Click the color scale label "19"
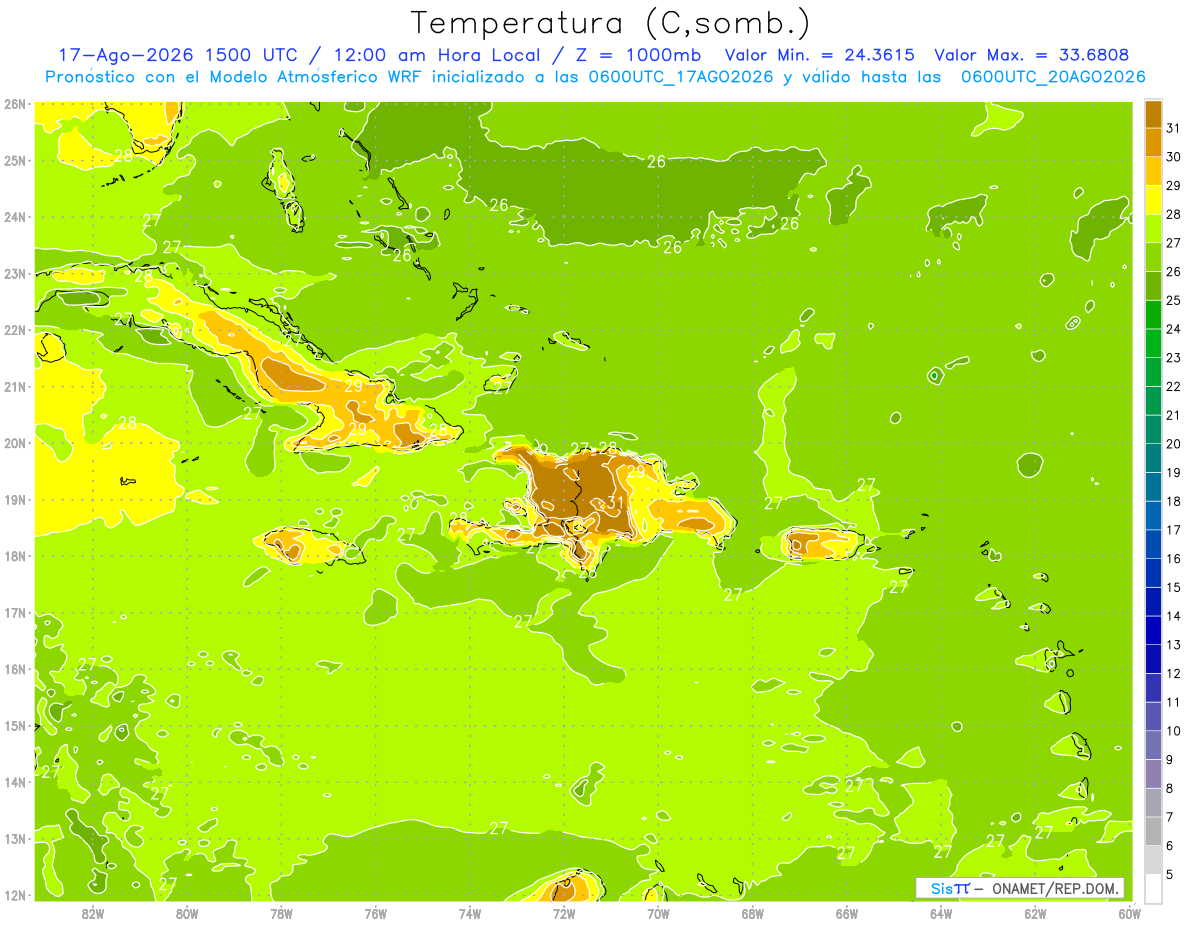 1174,473
